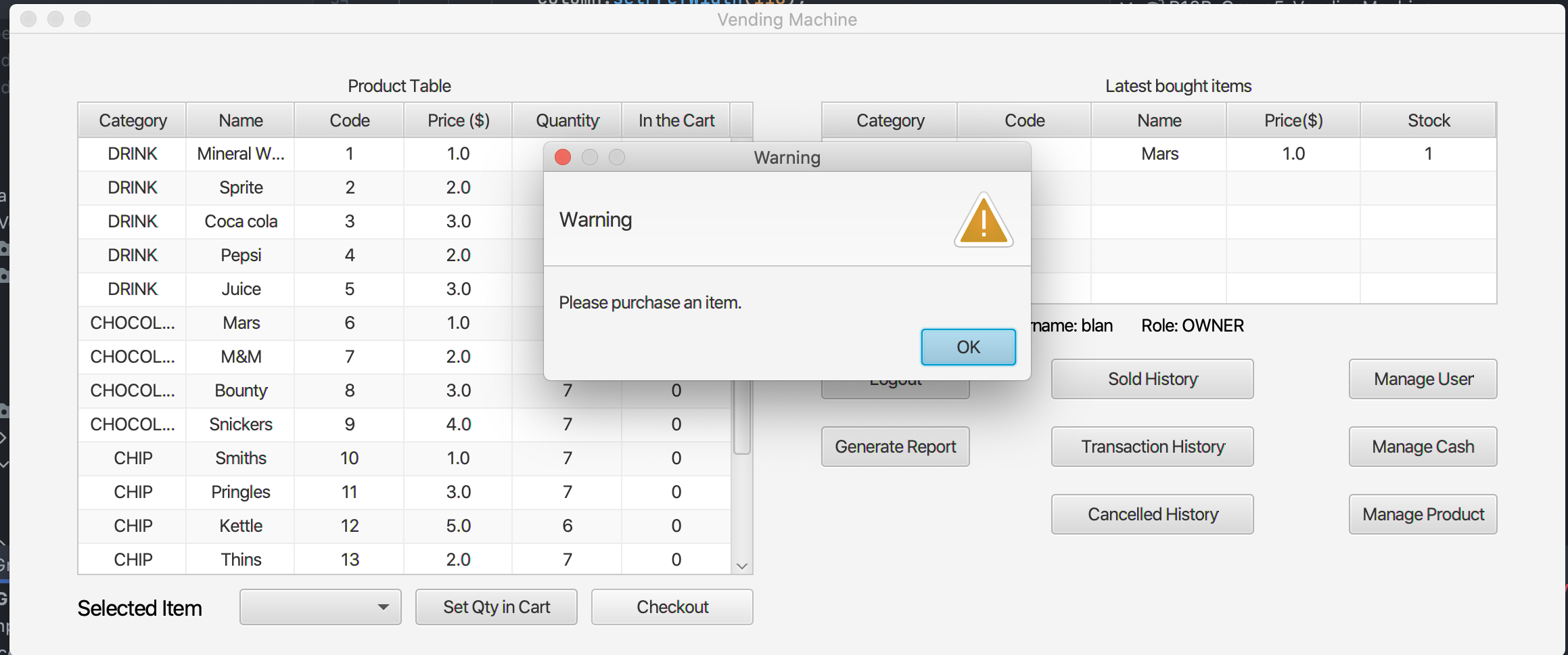1568x655 pixels.
Task: Open Transaction History
Action: click(1152, 447)
